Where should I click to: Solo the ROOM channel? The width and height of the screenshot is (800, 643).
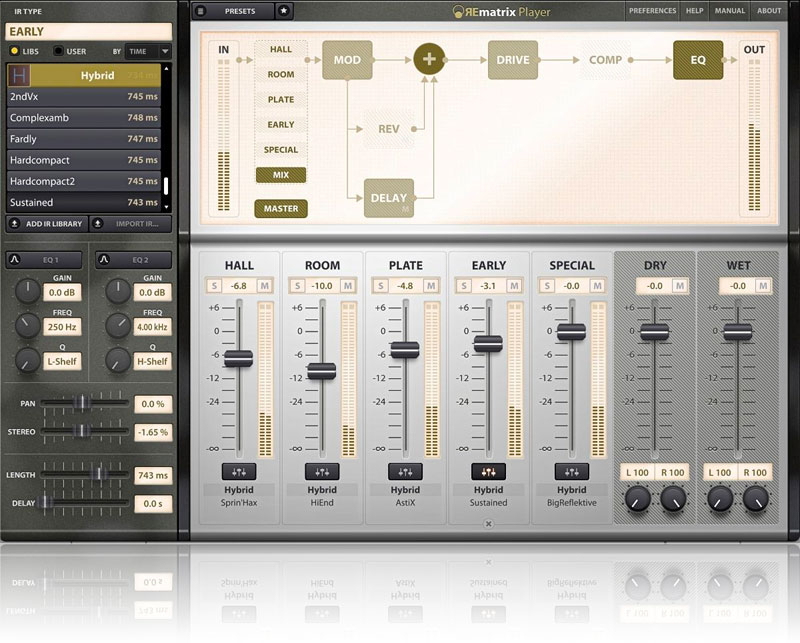click(x=296, y=286)
